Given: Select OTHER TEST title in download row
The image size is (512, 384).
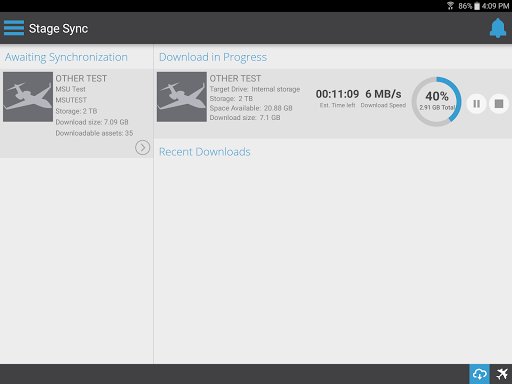Looking at the screenshot, I should pyautogui.click(x=235, y=78).
